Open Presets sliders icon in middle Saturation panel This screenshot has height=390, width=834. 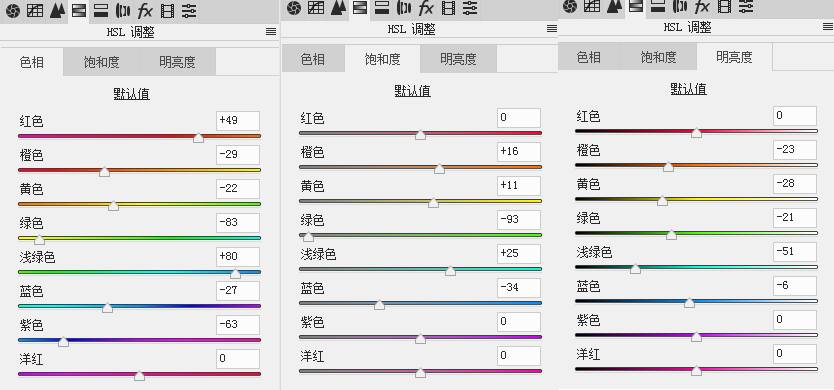470,7
